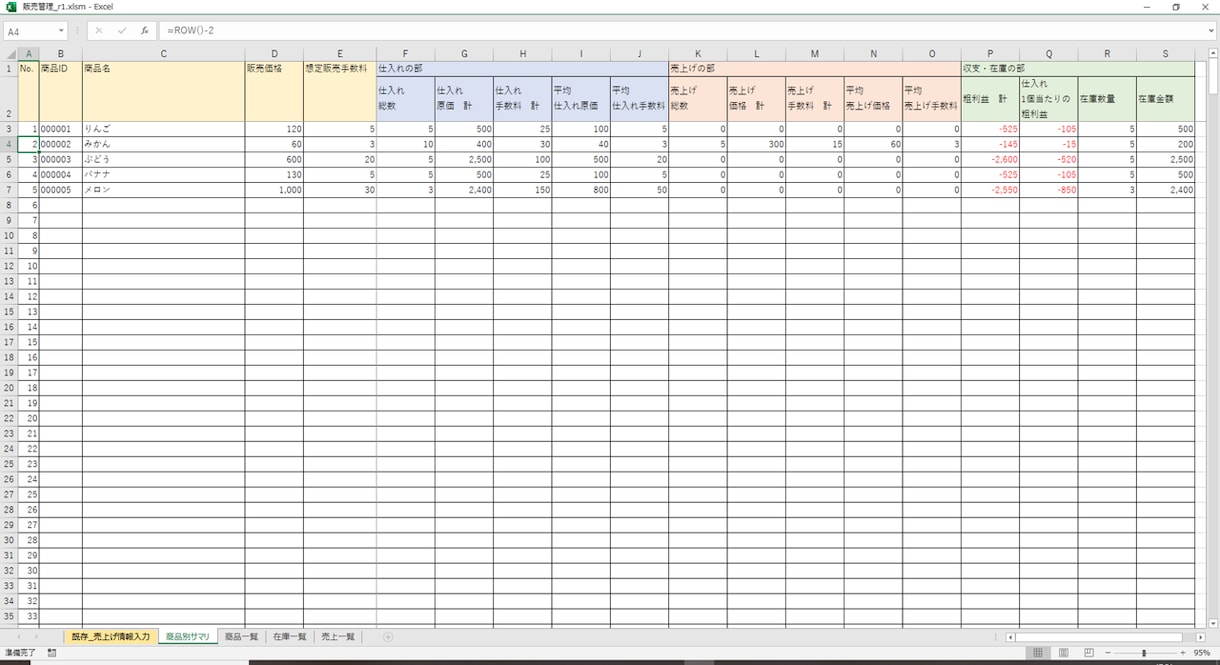
Task: Click the zoom in plus icon
Action: (x=1183, y=653)
